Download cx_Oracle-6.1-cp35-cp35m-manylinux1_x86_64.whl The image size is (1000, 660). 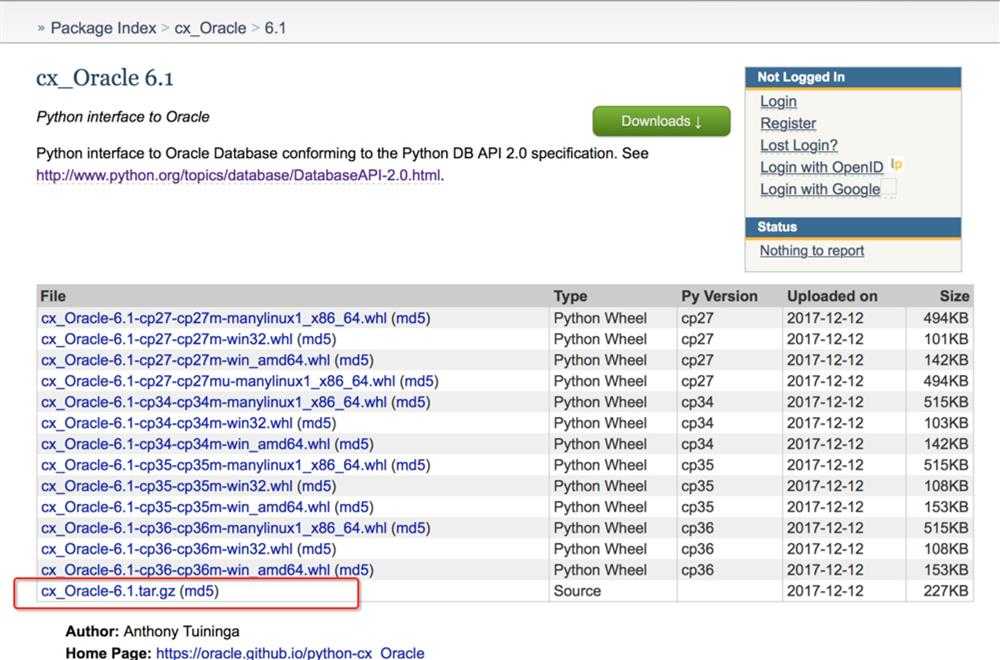point(214,465)
